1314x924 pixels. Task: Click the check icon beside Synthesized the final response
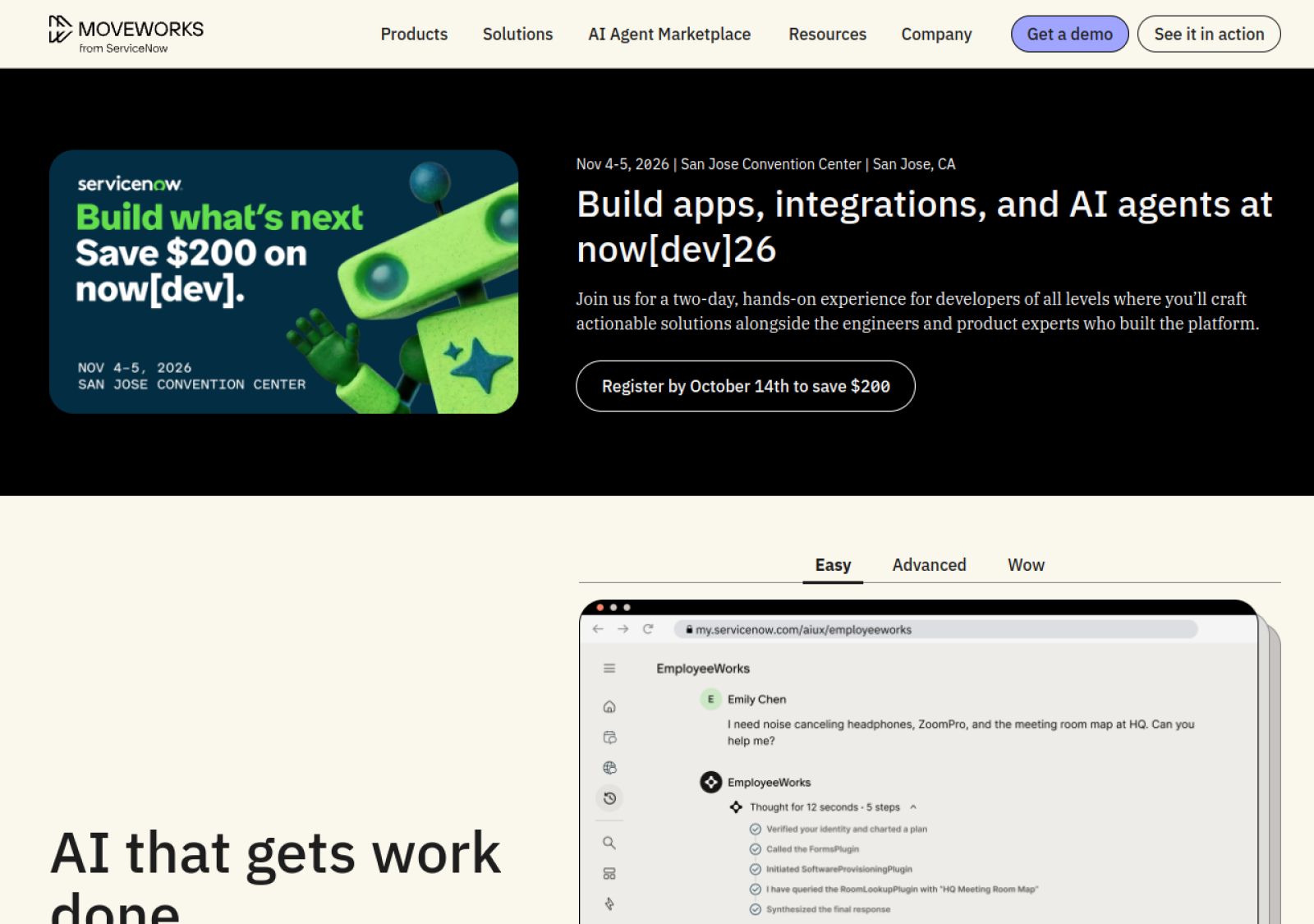point(756,909)
